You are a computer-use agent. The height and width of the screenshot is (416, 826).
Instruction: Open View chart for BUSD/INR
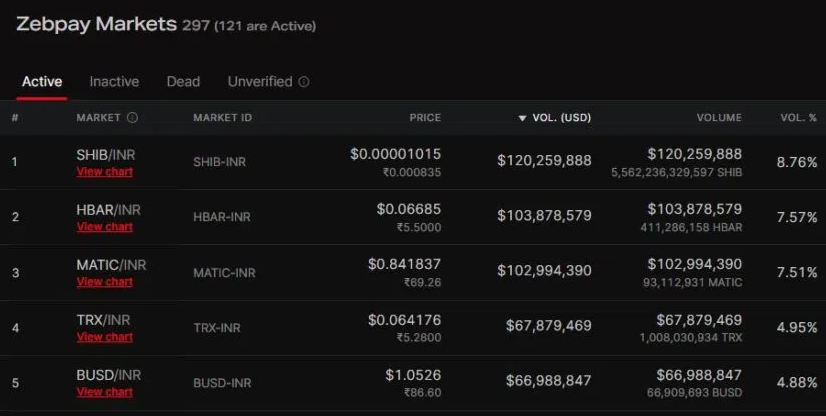(x=104, y=392)
